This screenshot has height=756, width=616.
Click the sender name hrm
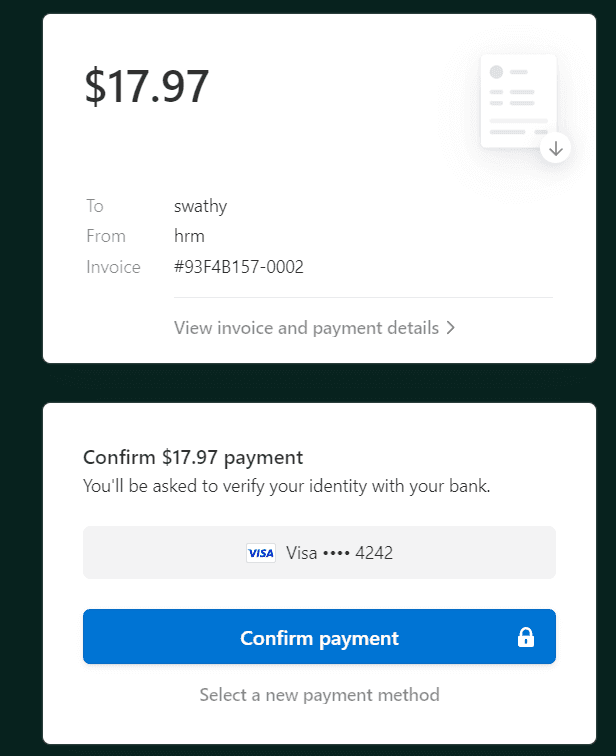point(189,236)
